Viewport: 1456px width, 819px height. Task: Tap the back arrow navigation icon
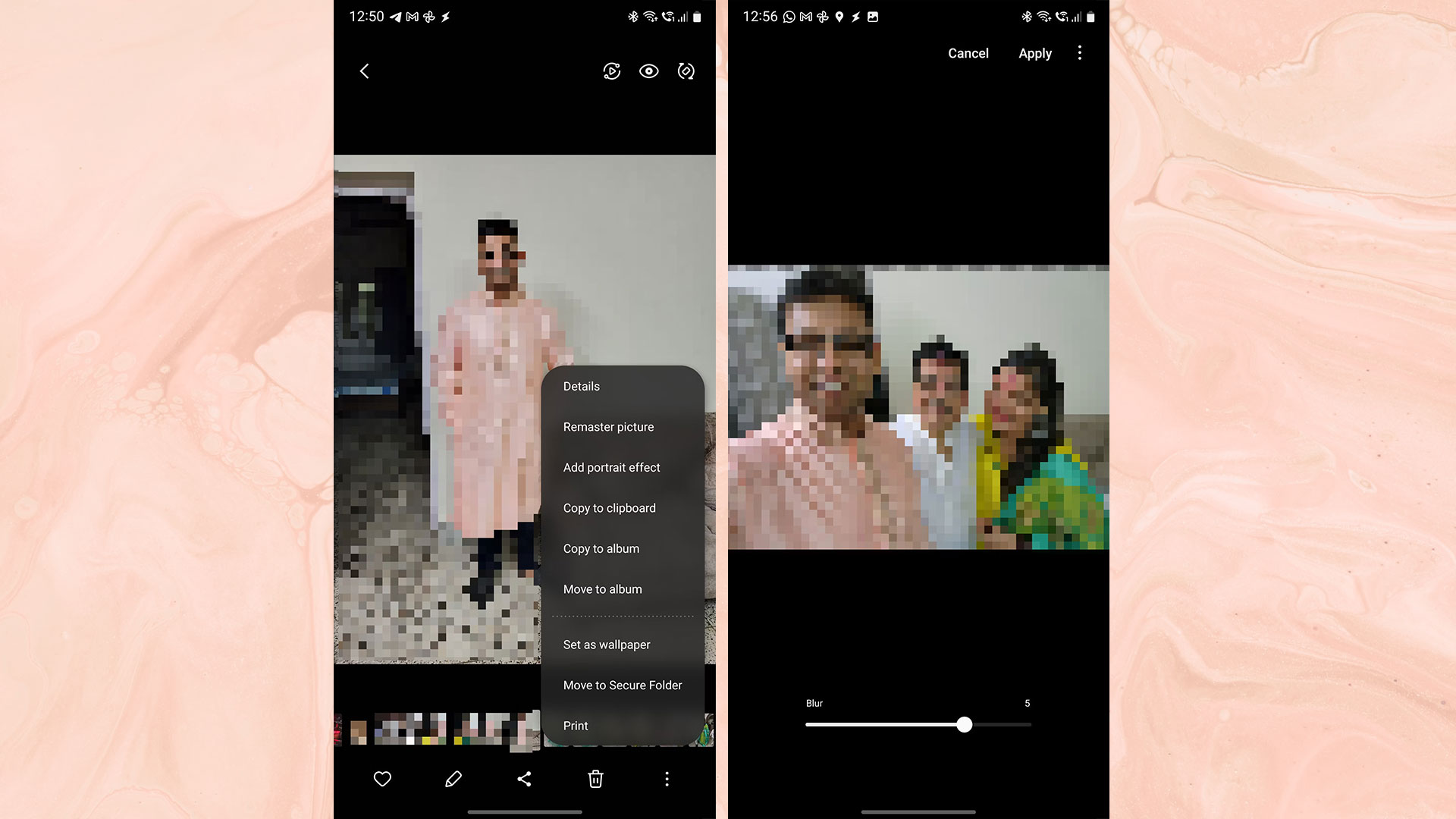(x=364, y=71)
